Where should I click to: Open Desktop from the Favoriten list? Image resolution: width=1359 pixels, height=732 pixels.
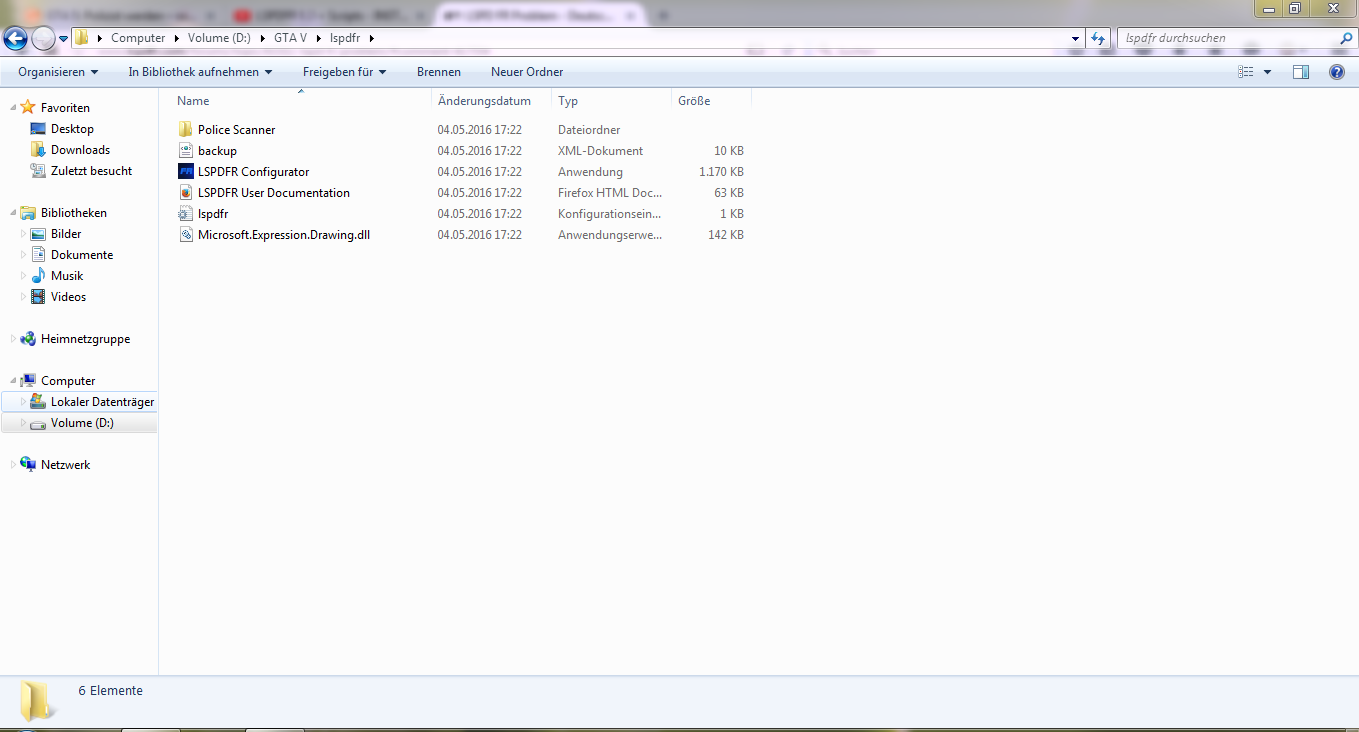click(x=72, y=129)
